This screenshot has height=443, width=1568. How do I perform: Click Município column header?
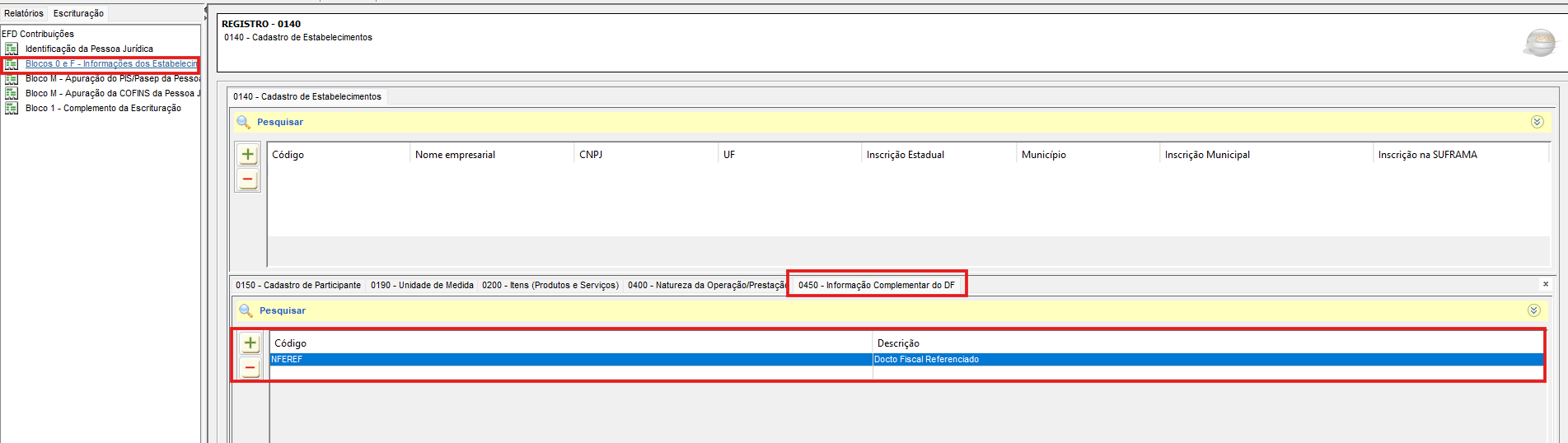[1088, 154]
